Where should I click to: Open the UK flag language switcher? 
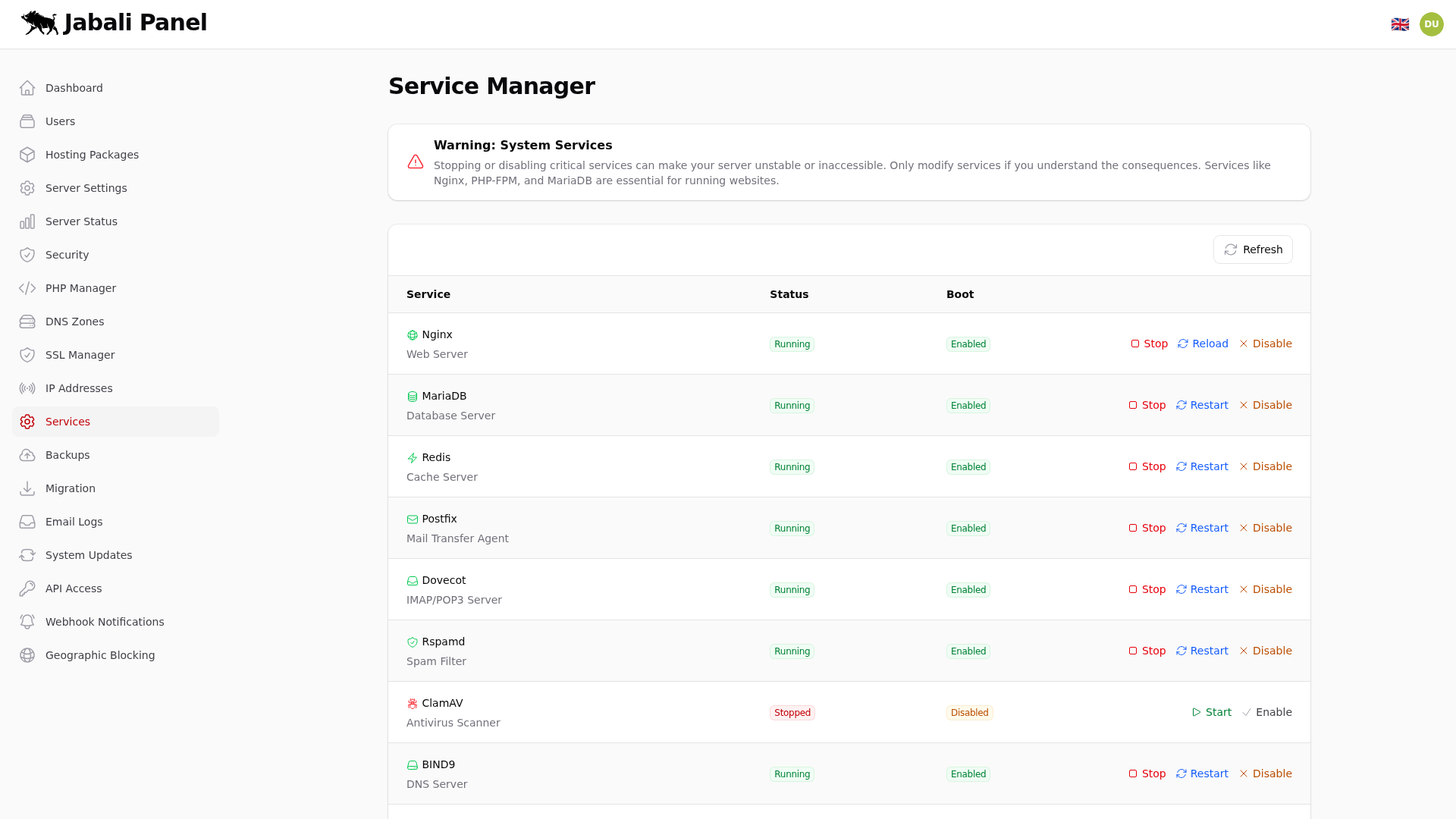[1401, 24]
